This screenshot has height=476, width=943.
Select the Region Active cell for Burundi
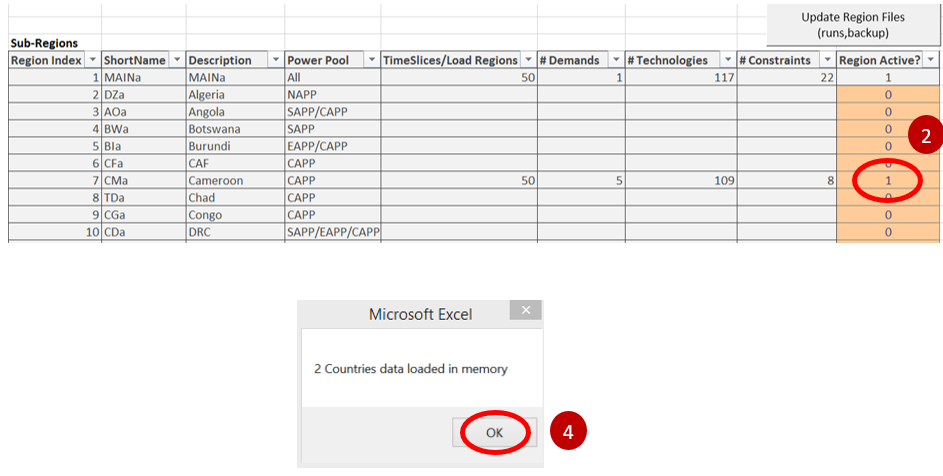tap(888, 146)
